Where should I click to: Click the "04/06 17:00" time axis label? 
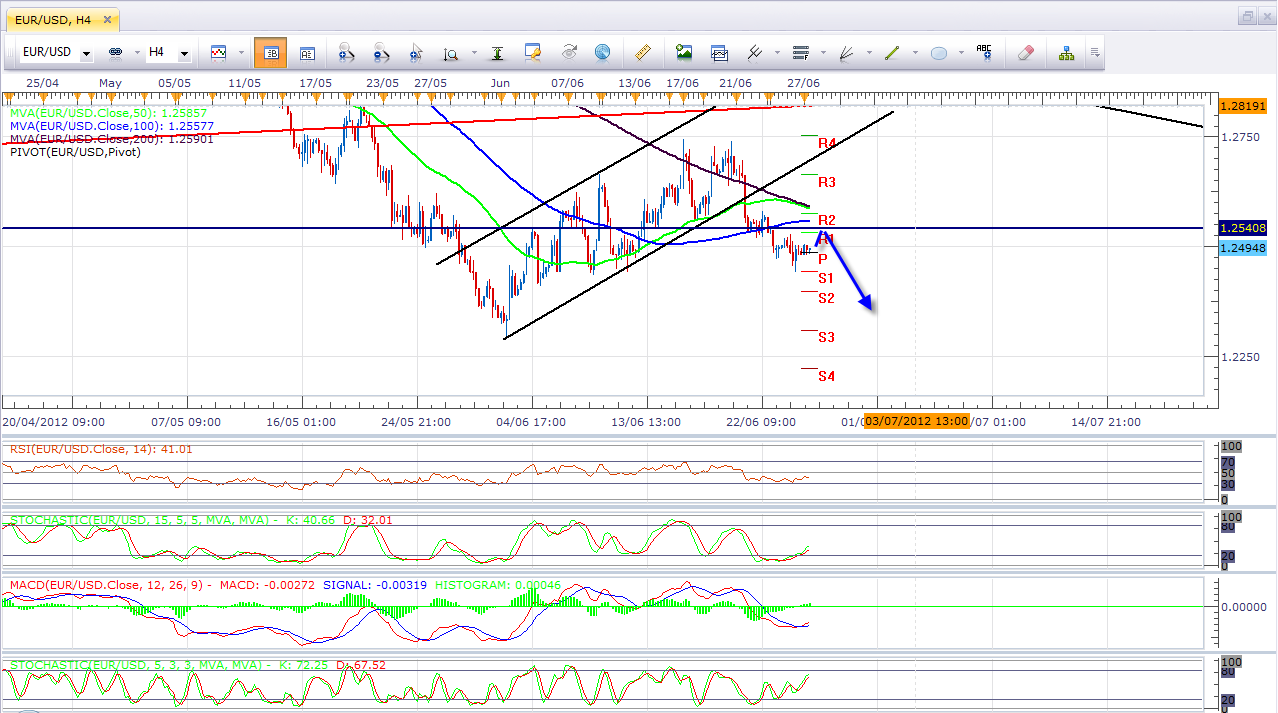(531, 422)
